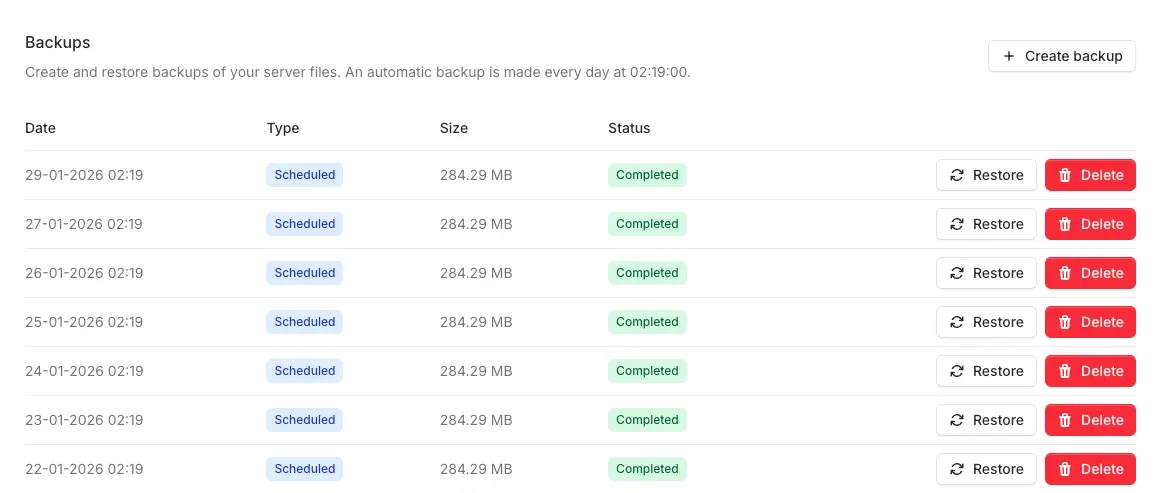Click Restore label for the 25-01-2026 backup
The height and width of the screenshot is (493, 1156).
tap(998, 322)
